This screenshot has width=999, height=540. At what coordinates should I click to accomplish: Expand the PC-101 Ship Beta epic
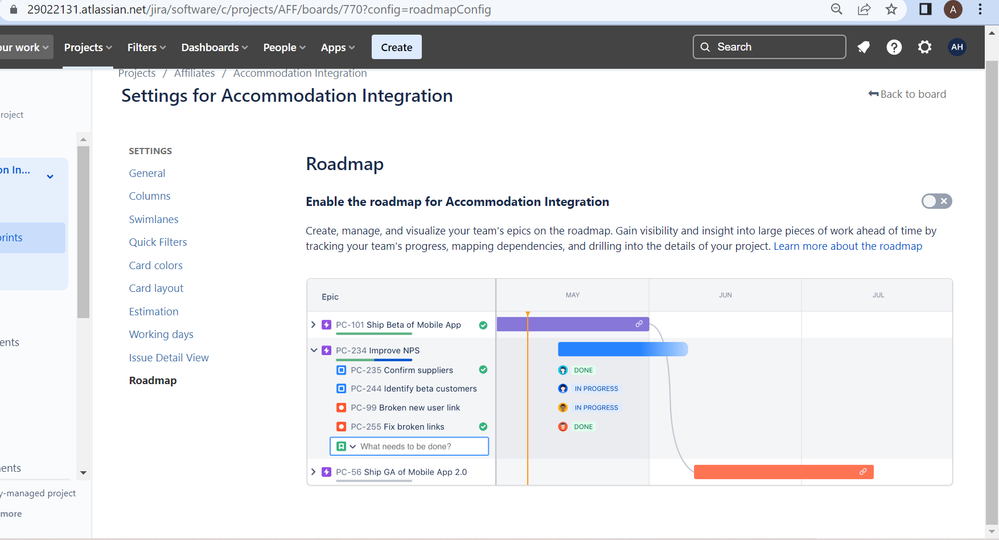tap(313, 325)
